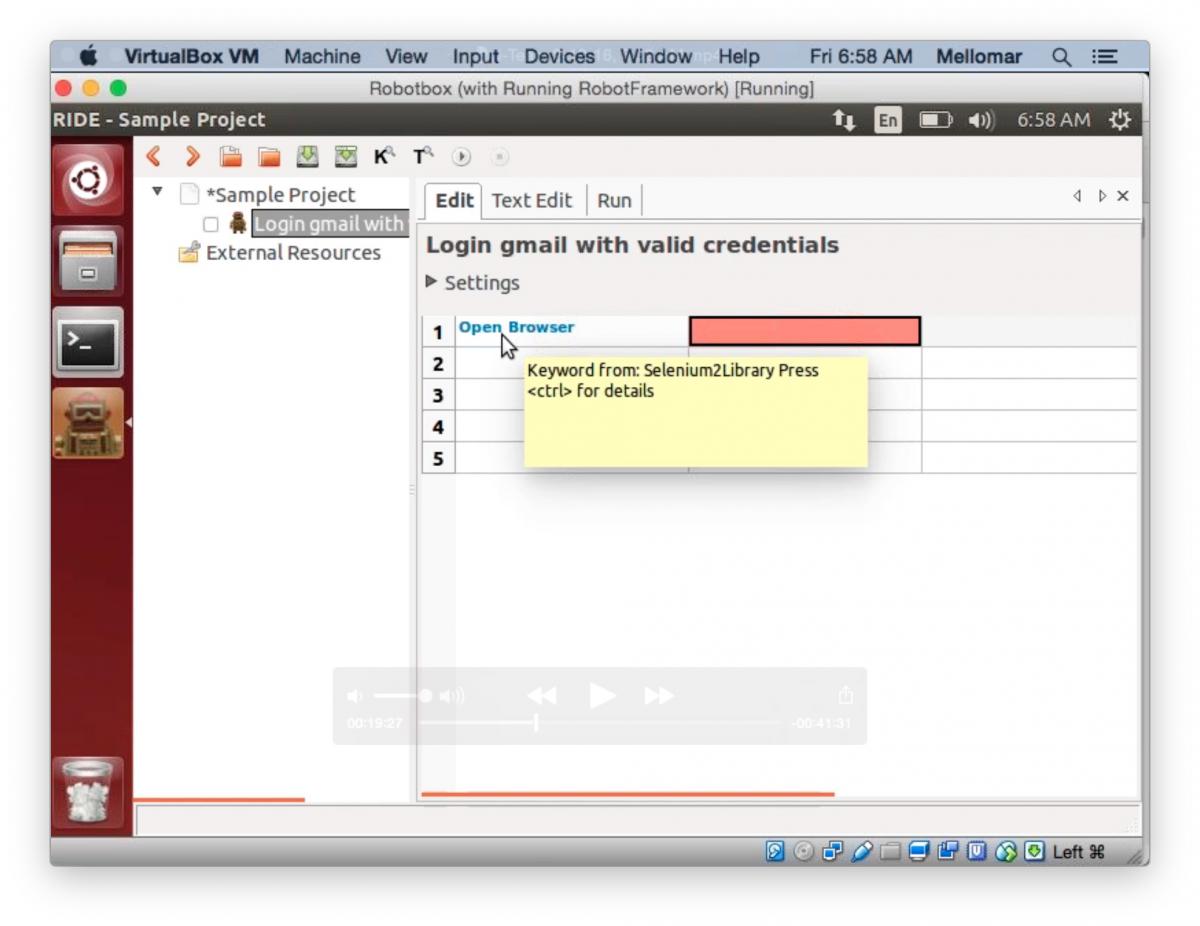Viewport: 1200px width, 926px height.
Task: Click the RIDE robot icon in launcher
Action: point(88,423)
